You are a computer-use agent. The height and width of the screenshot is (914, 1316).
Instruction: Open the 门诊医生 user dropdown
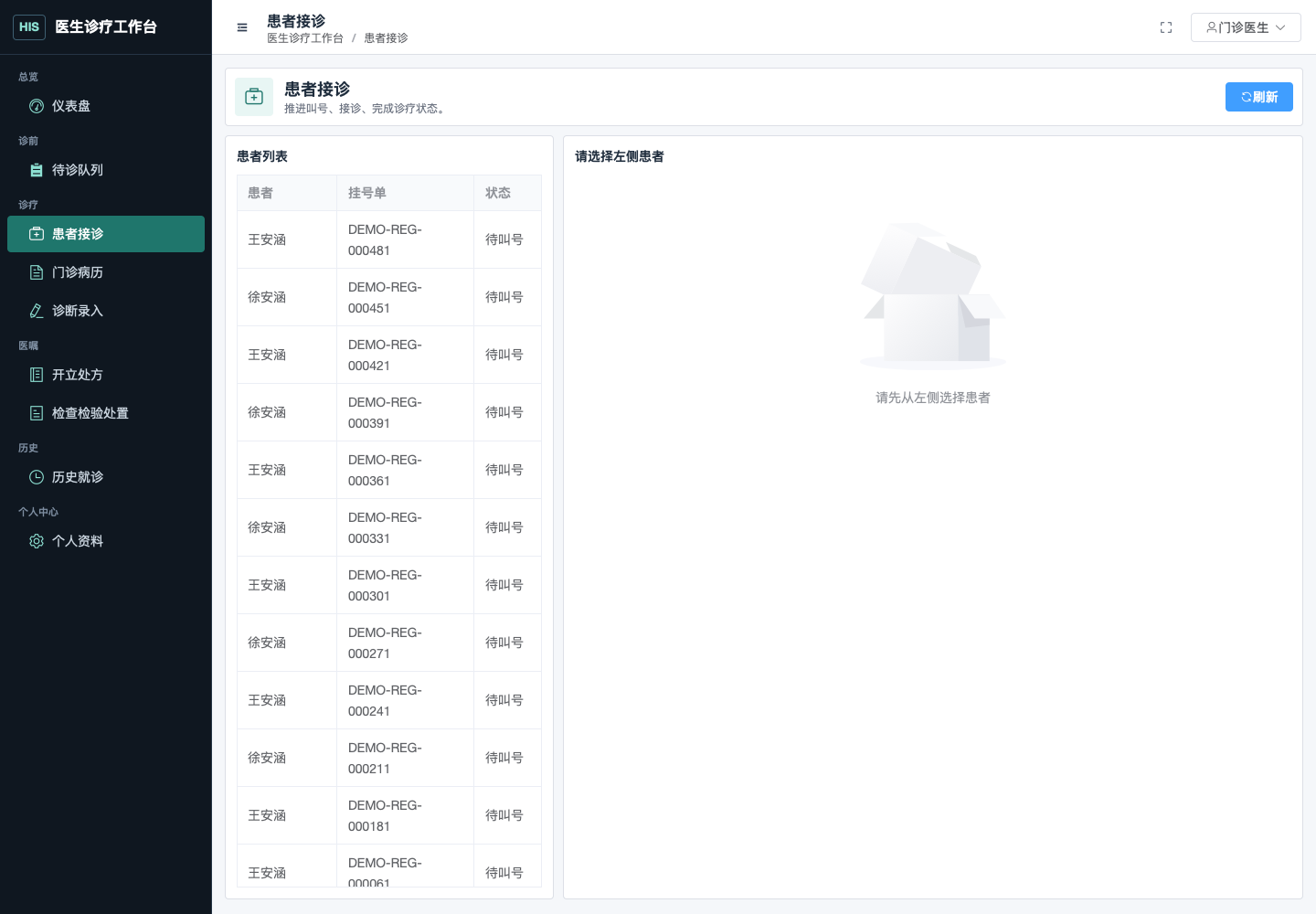click(1246, 27)
